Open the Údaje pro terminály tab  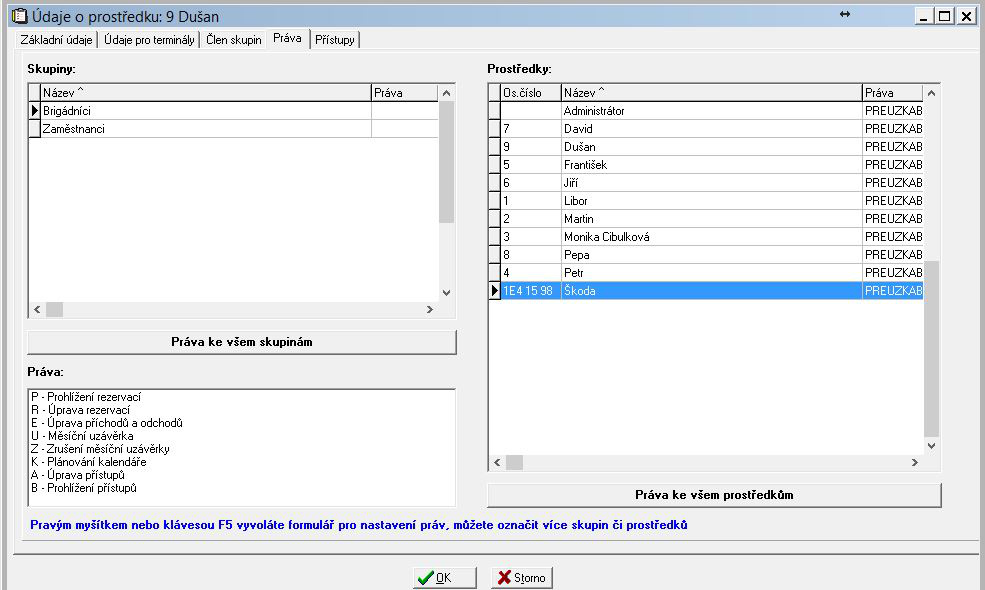click(149, 40)
